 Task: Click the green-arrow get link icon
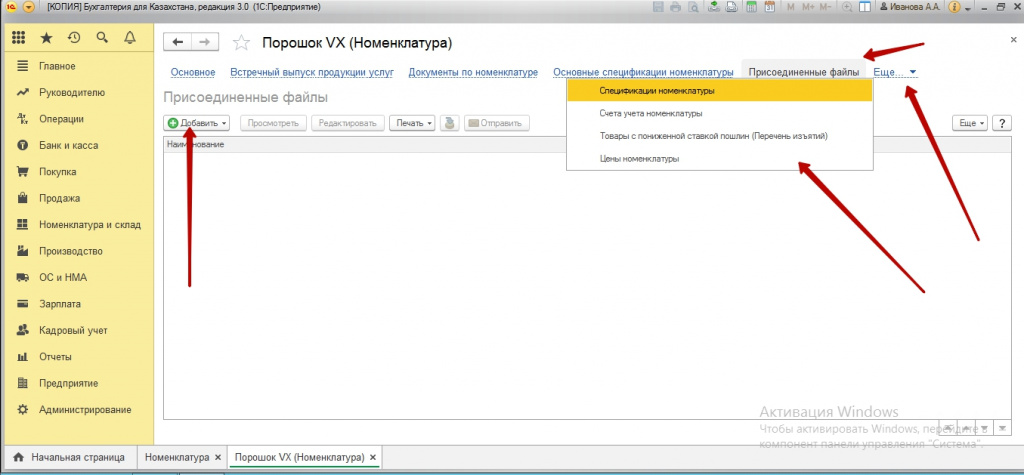click(x=714, y=7)
